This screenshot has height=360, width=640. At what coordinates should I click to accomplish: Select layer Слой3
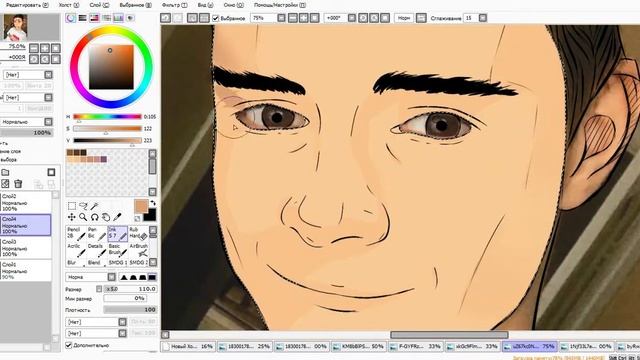[26, 248]
